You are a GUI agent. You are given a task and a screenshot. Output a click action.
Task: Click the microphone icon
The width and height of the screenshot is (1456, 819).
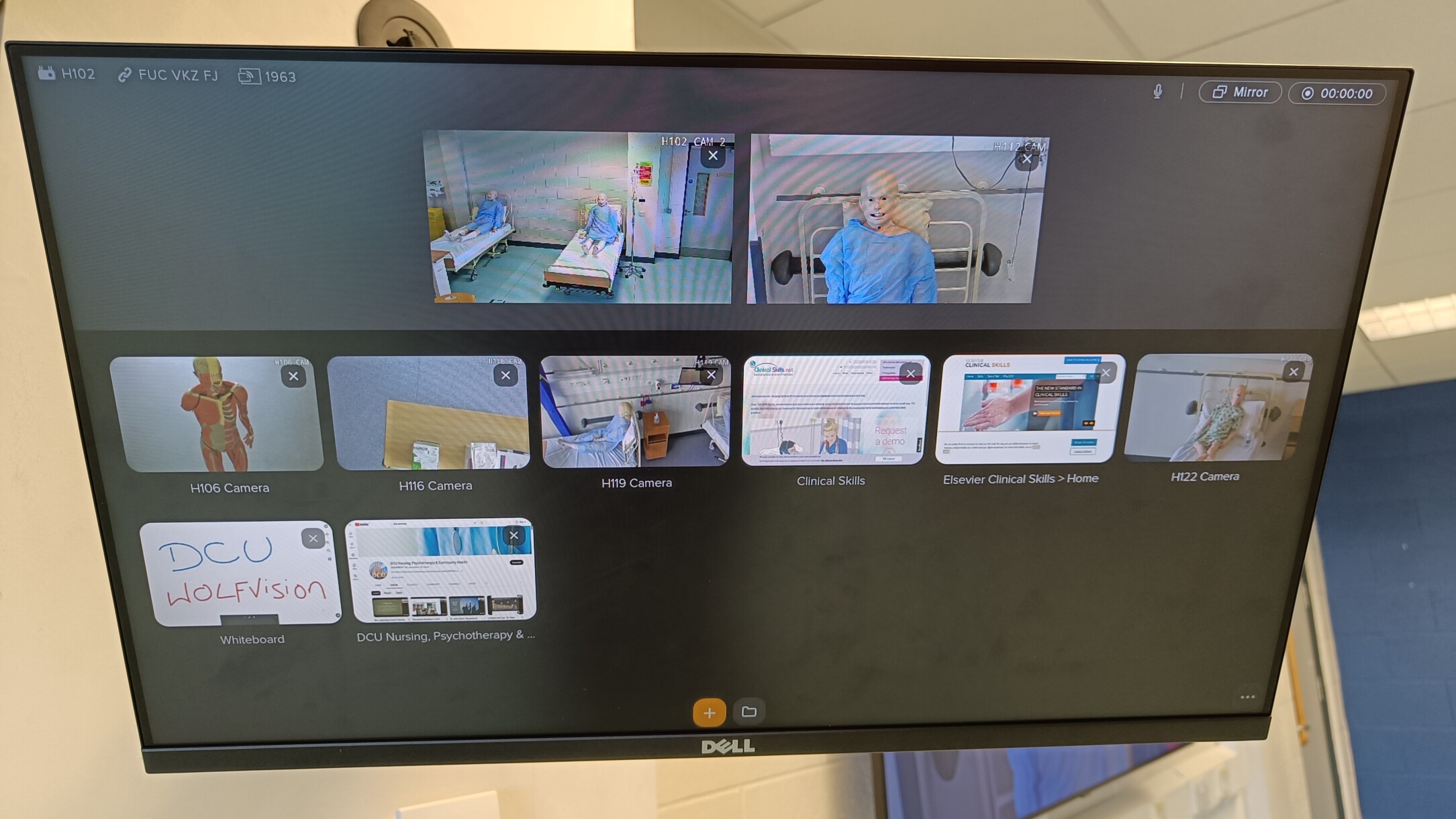[1157, 93]
